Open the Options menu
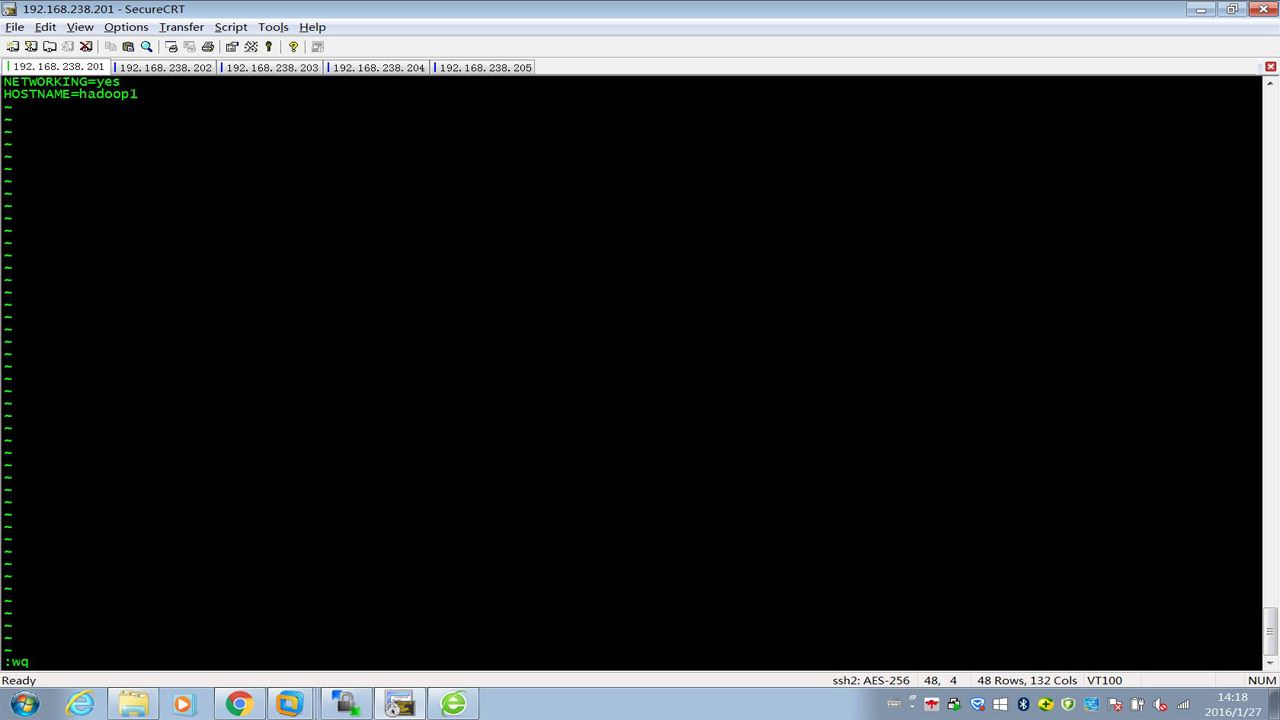The image size is (1280, 720). pos(126,27)
